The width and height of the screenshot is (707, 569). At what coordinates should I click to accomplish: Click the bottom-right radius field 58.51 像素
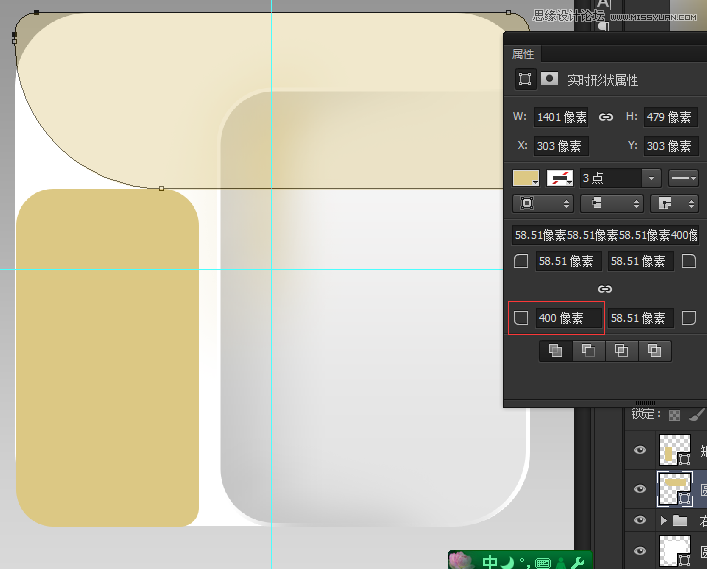click(x=640, y=318)
